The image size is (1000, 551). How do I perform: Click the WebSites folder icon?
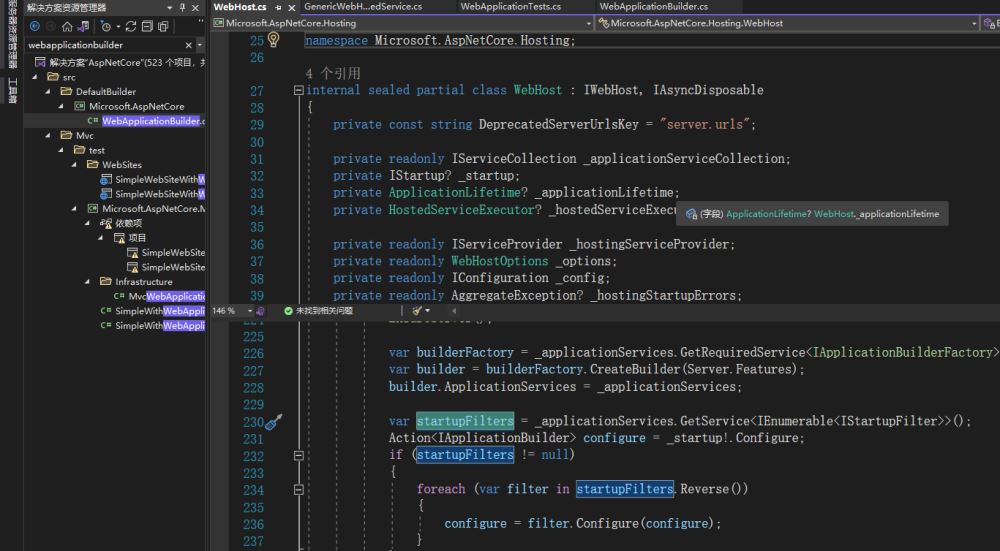coord(92,165)
